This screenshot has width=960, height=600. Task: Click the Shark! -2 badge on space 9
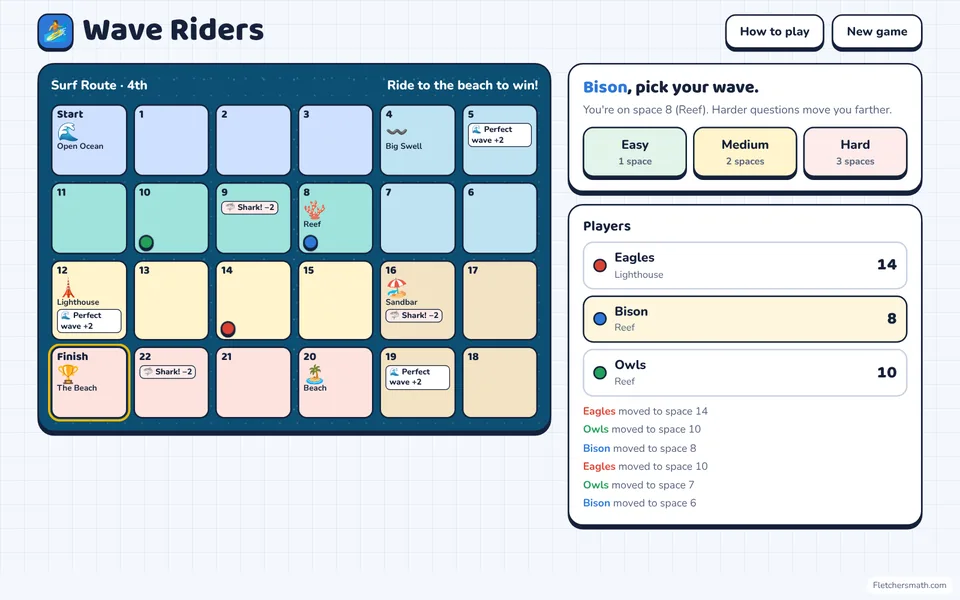(x=250, y=208)
